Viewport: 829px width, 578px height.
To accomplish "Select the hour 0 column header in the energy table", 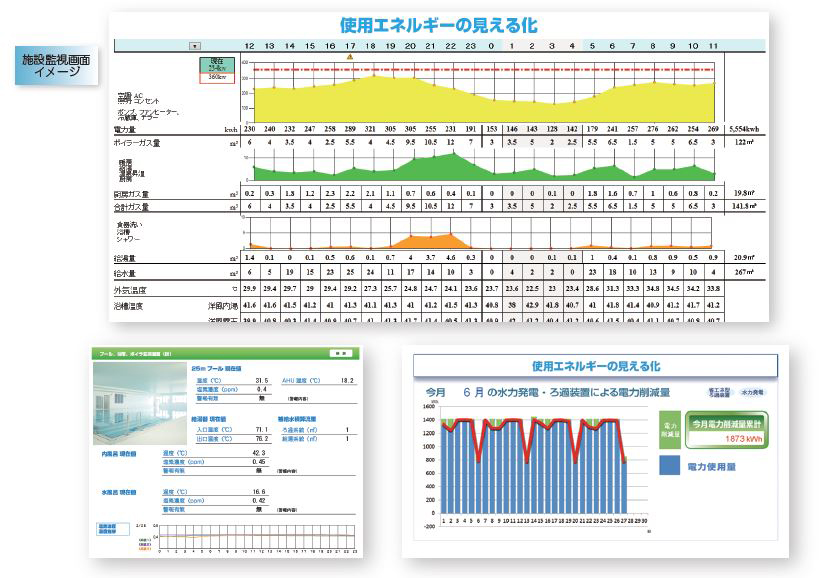I will 491,46.
